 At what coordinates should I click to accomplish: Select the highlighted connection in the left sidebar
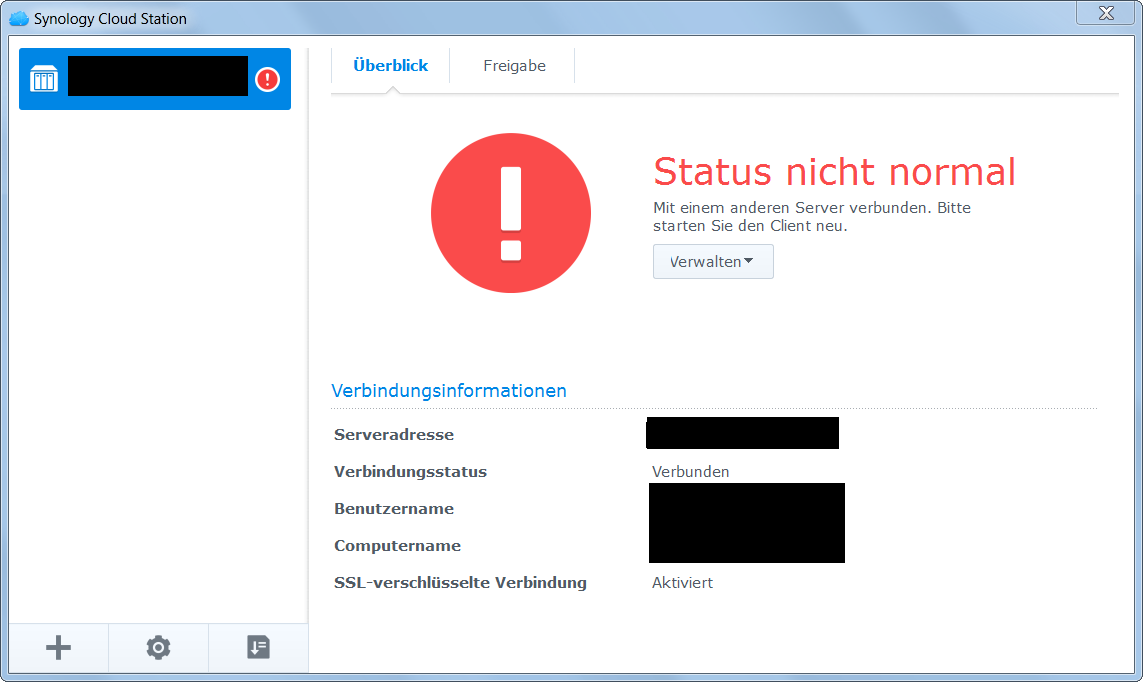click(155, 77)
